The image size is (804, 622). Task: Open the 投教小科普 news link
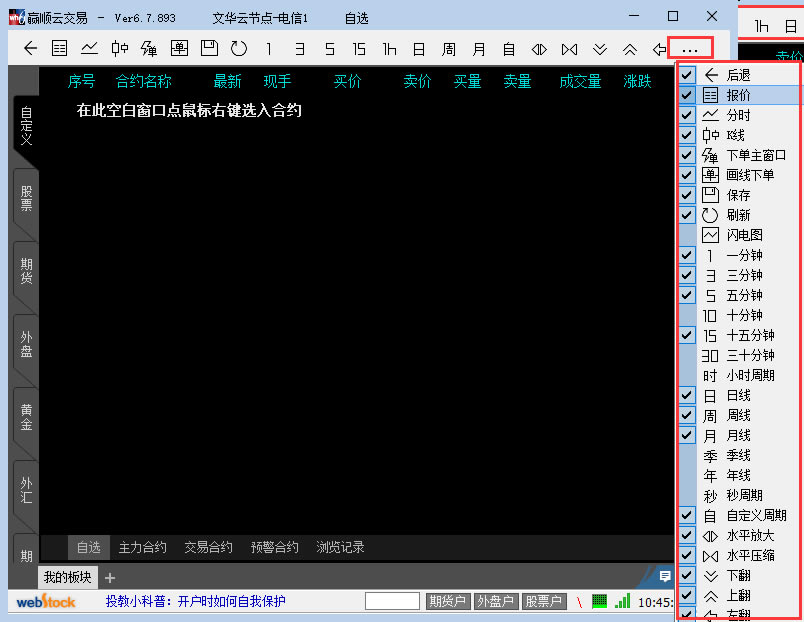pyautogui.click(x=196, y=601)
